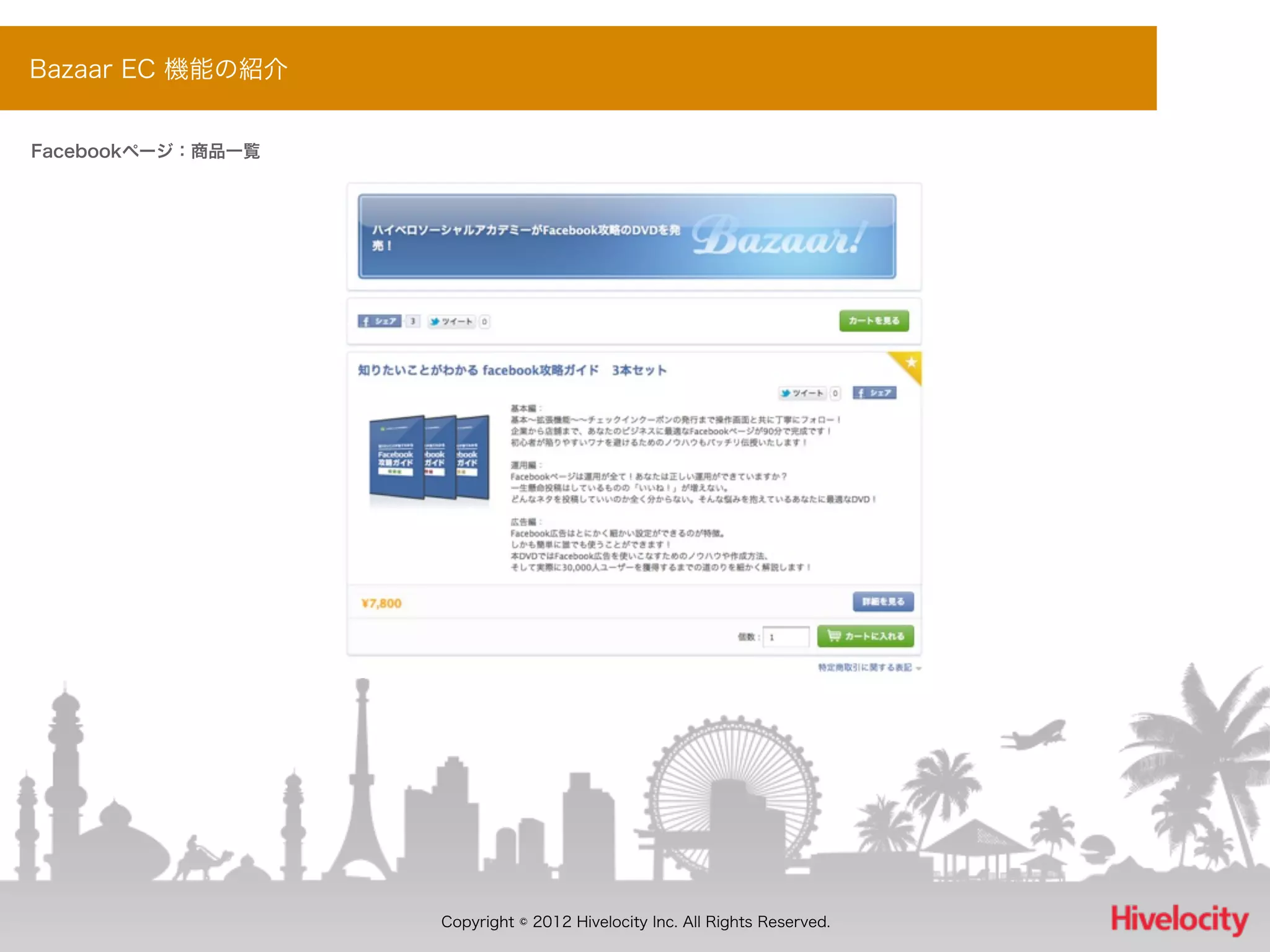
Task: Click the Facebookページ：商品一覧 subtitle
Action: click(146, 151)
